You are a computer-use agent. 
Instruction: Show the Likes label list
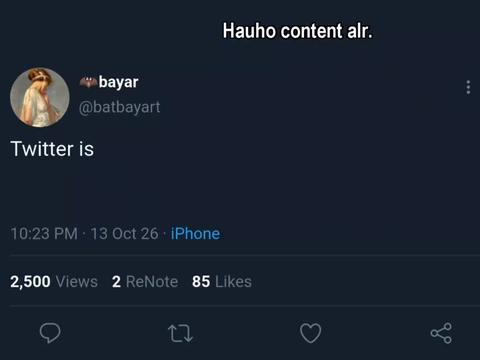(x=233, y=282)
